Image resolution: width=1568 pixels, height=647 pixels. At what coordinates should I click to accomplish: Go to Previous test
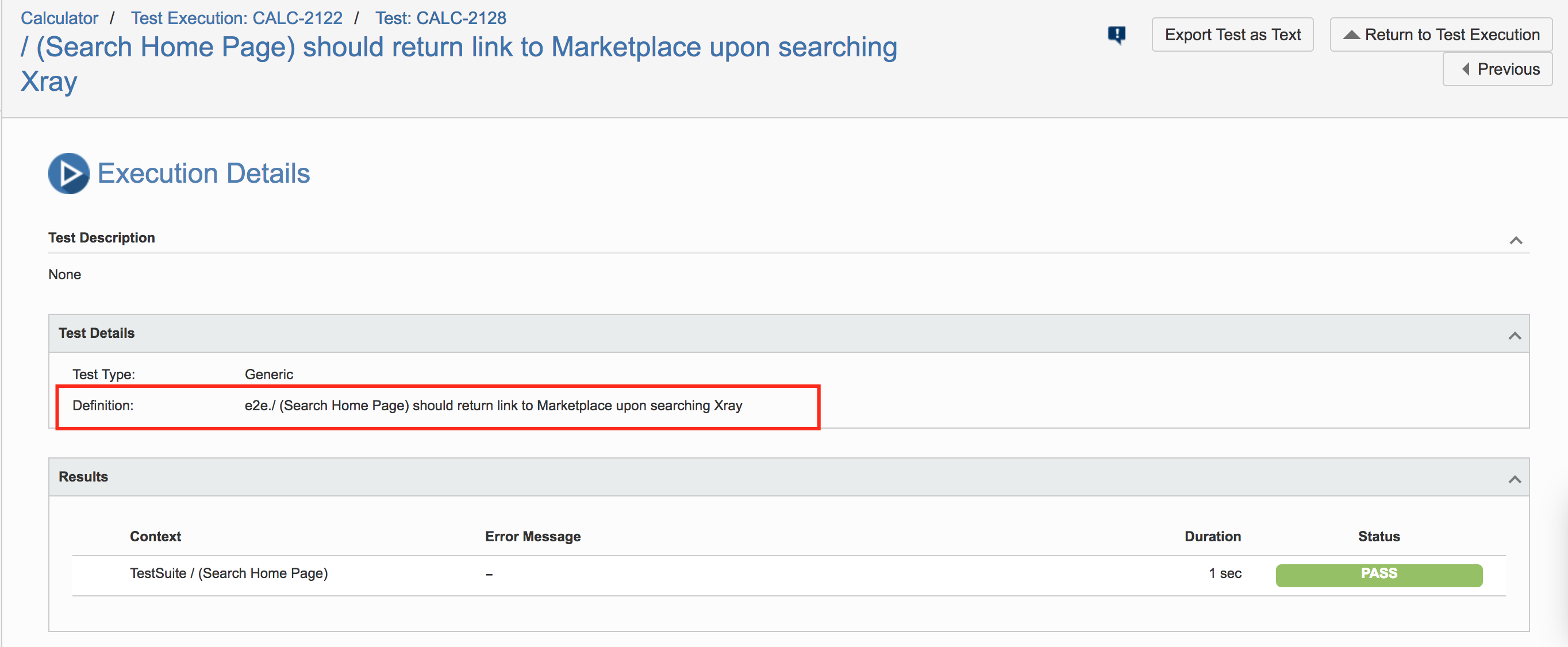click(x=1497, y=70)
